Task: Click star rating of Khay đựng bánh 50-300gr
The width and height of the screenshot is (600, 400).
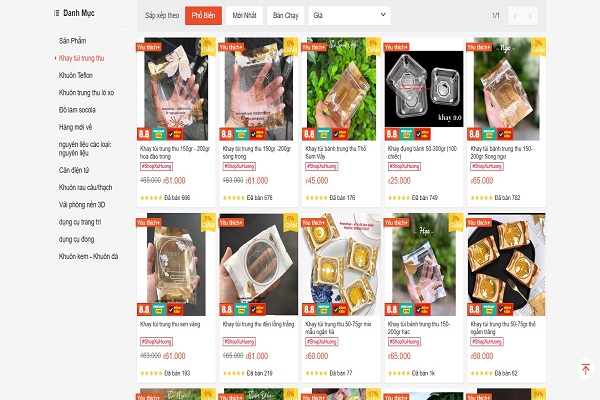Action: point(399,198)
